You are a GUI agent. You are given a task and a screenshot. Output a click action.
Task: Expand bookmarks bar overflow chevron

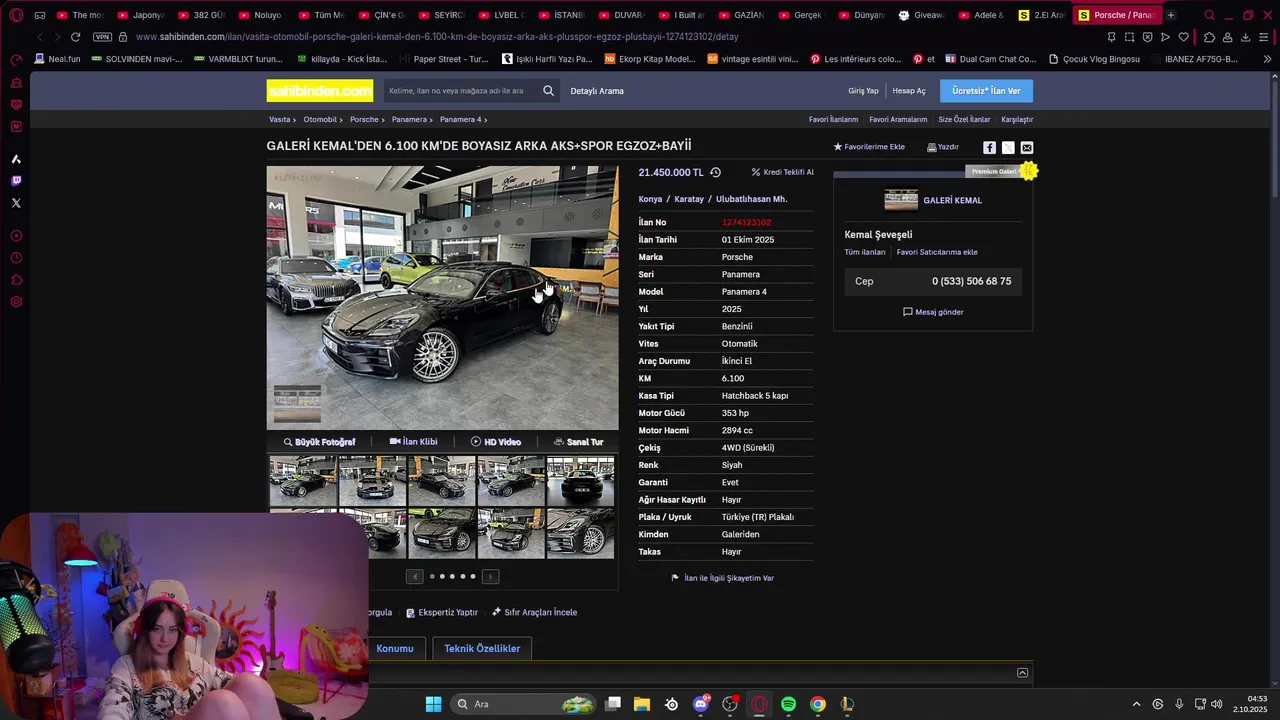[1267, 59]
